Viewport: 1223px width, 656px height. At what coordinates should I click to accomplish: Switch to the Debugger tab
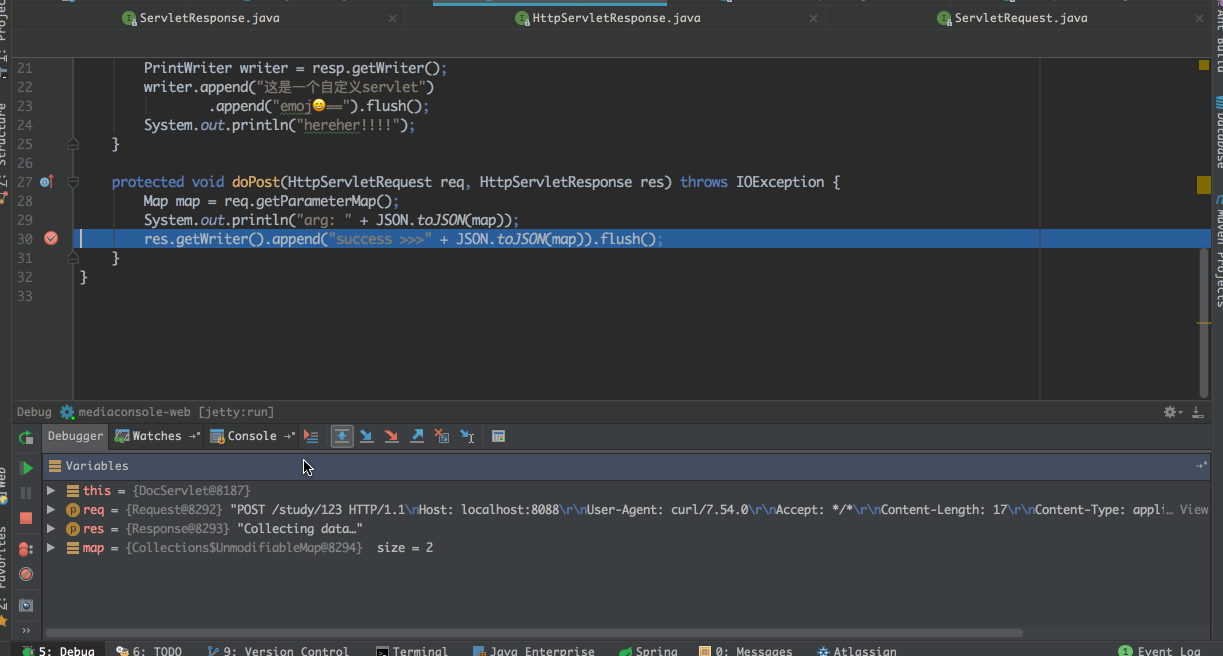click(x=75, y=436)
